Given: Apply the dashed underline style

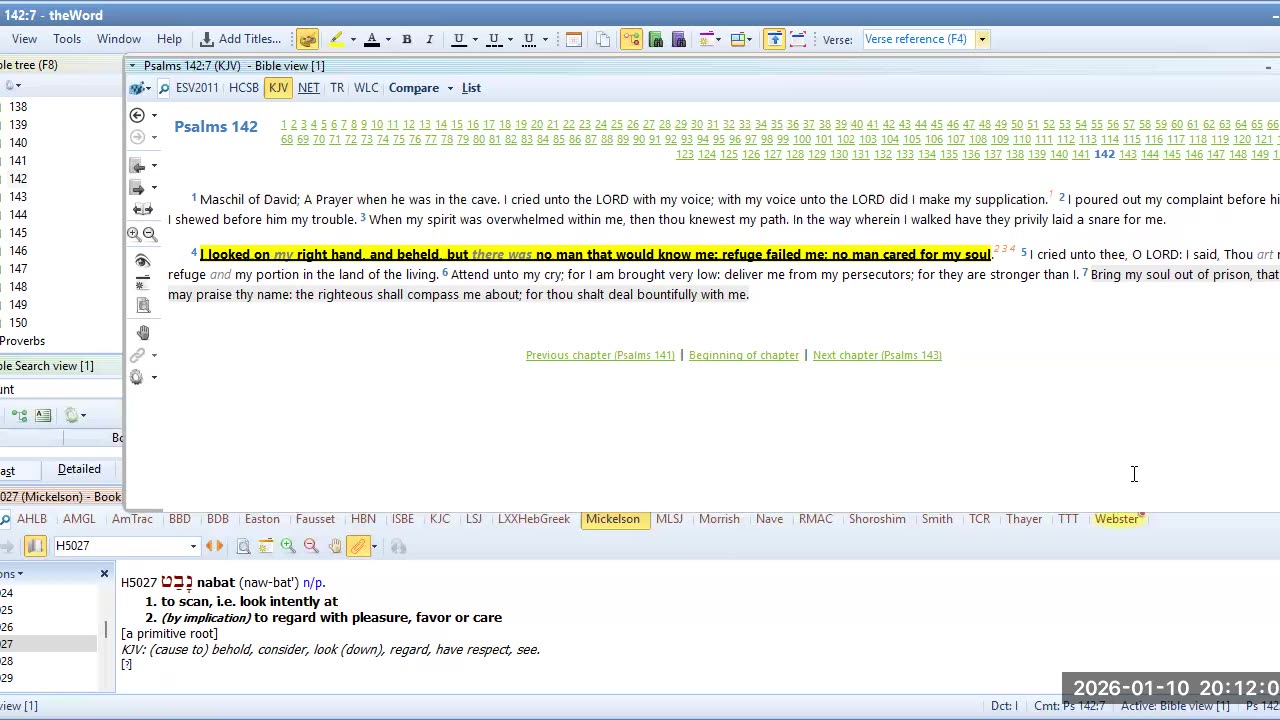Looking at the screenshot, I should [x=494, y=39].
